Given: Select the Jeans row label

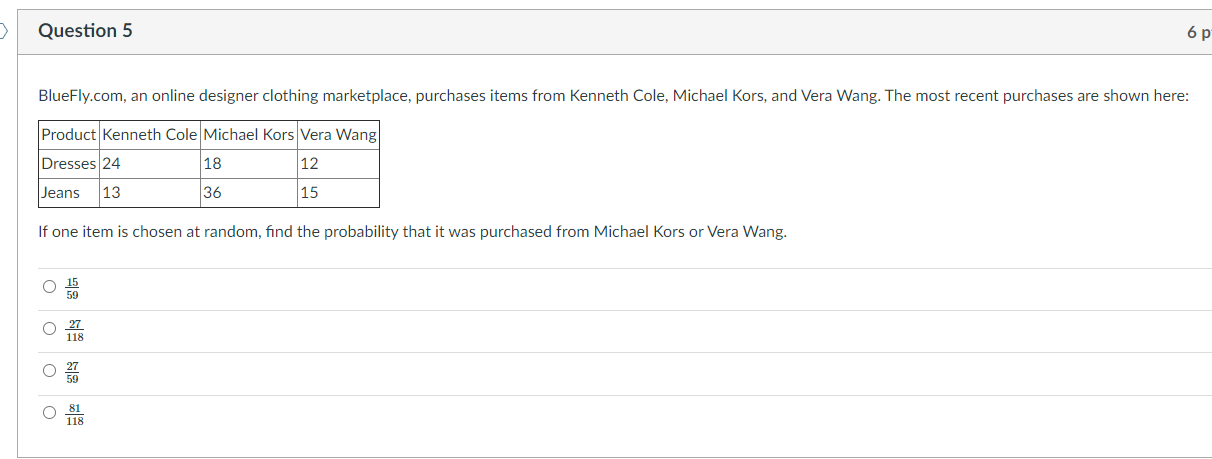Looking at the screenshot, I should coord(61,193).
